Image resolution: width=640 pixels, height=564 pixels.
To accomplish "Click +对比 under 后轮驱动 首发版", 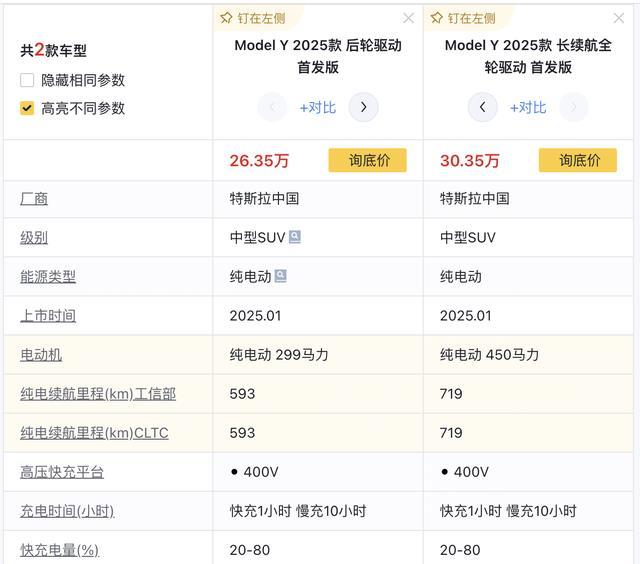I will click(318, 108).
